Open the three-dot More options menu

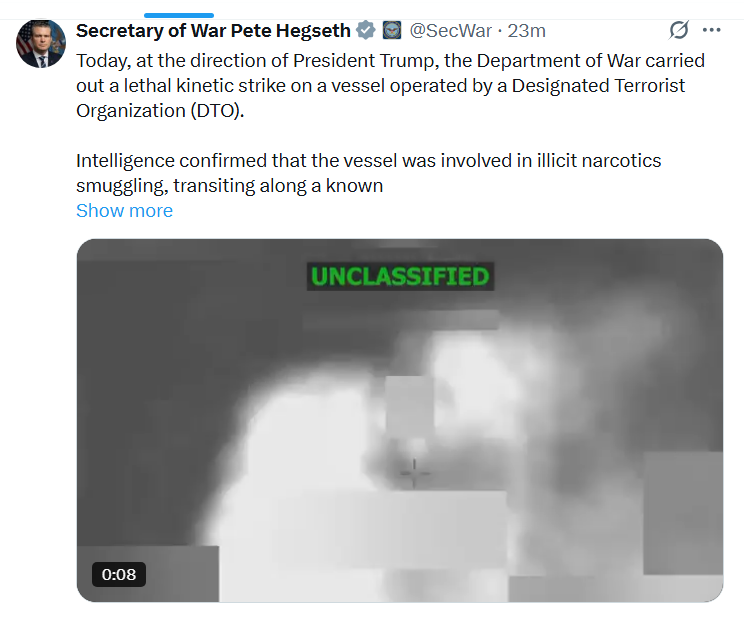(x=712, y=30)
